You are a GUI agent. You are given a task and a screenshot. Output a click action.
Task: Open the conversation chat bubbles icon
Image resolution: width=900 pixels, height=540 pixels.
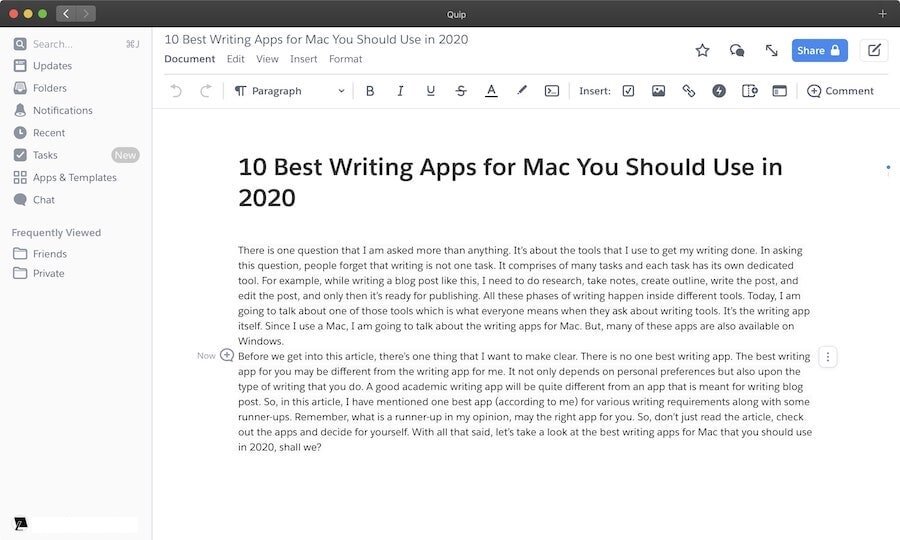tap(737, 50)
